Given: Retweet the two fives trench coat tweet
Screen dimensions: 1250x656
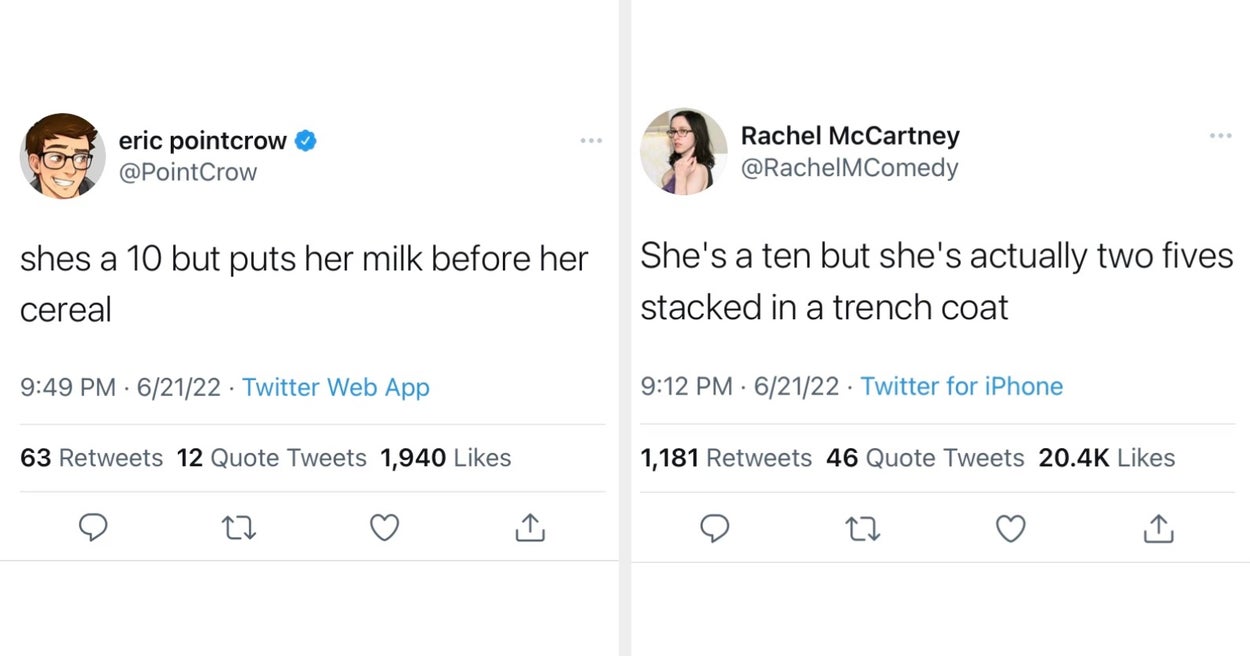Looking at the screenshot, I should [x=863, y=528].
